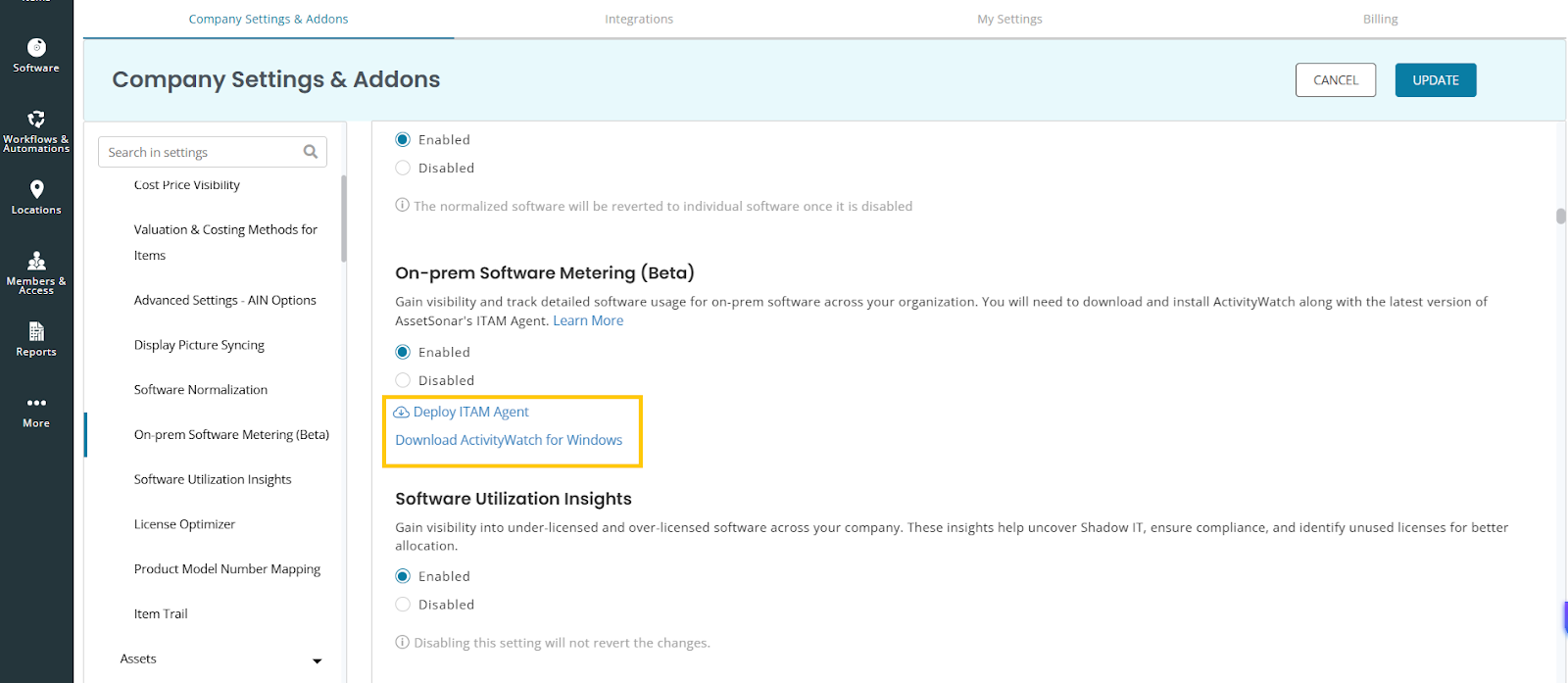This screenshot has height=683, width=1568.
Task: Switch to the Integrations tab
Action: (x=639, y=20)
